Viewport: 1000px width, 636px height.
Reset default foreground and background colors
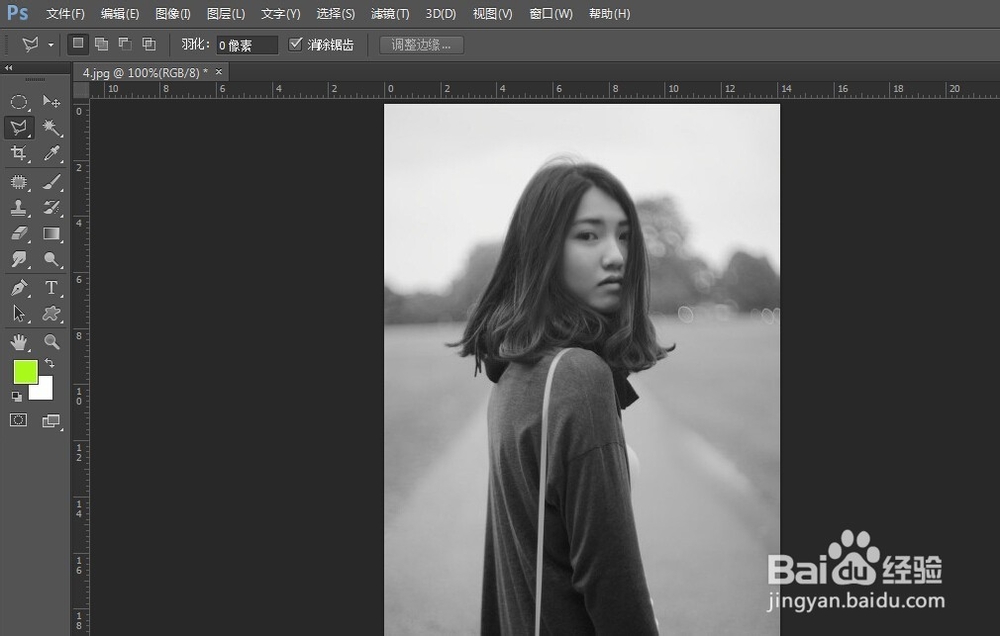pyautogui.click(x=17, y=396)
